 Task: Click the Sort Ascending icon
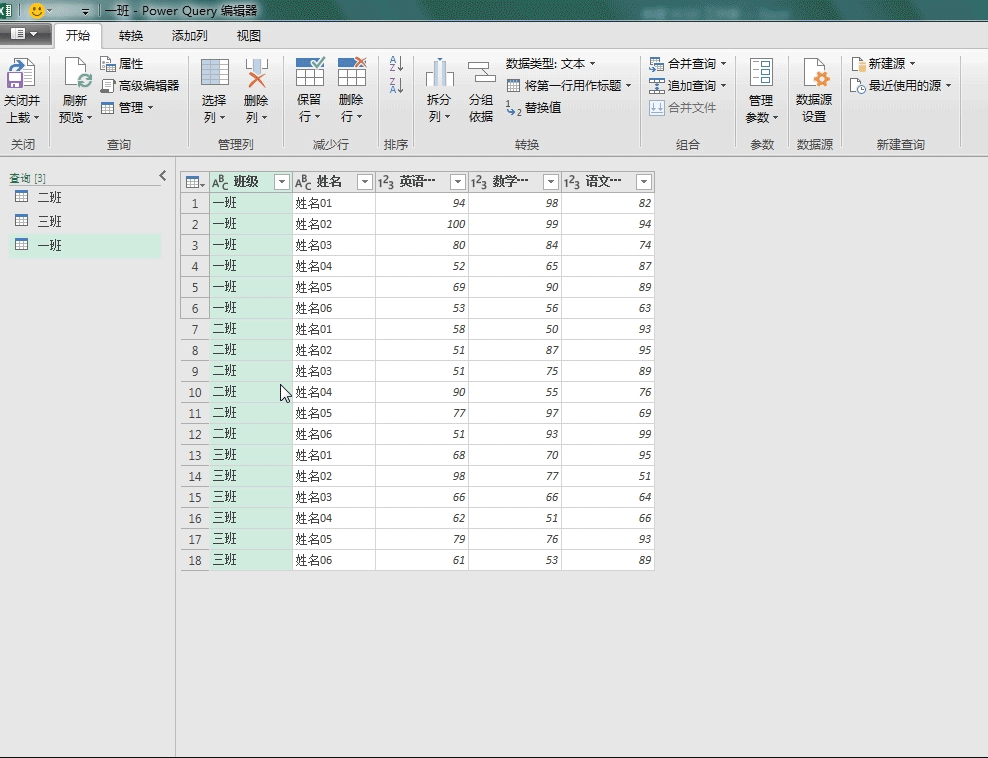pos(396,64)
